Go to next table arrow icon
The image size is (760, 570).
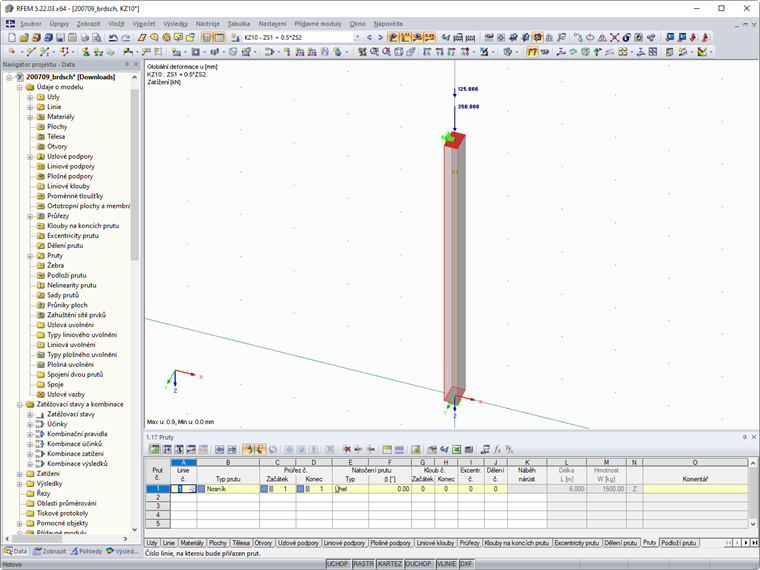tap(232, 450)
